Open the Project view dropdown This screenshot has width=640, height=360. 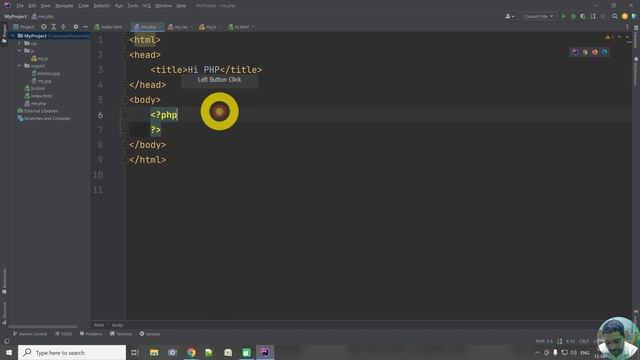pos(24,27)
